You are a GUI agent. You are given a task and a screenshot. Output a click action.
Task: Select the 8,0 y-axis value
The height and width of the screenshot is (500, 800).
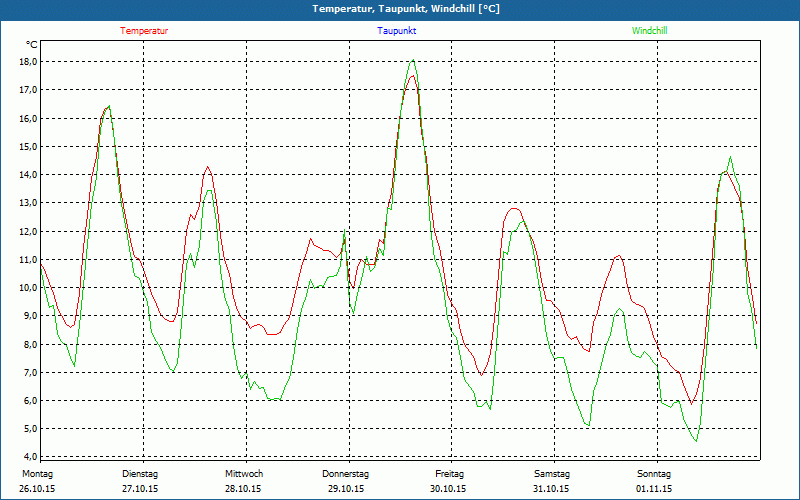point(31,344)
